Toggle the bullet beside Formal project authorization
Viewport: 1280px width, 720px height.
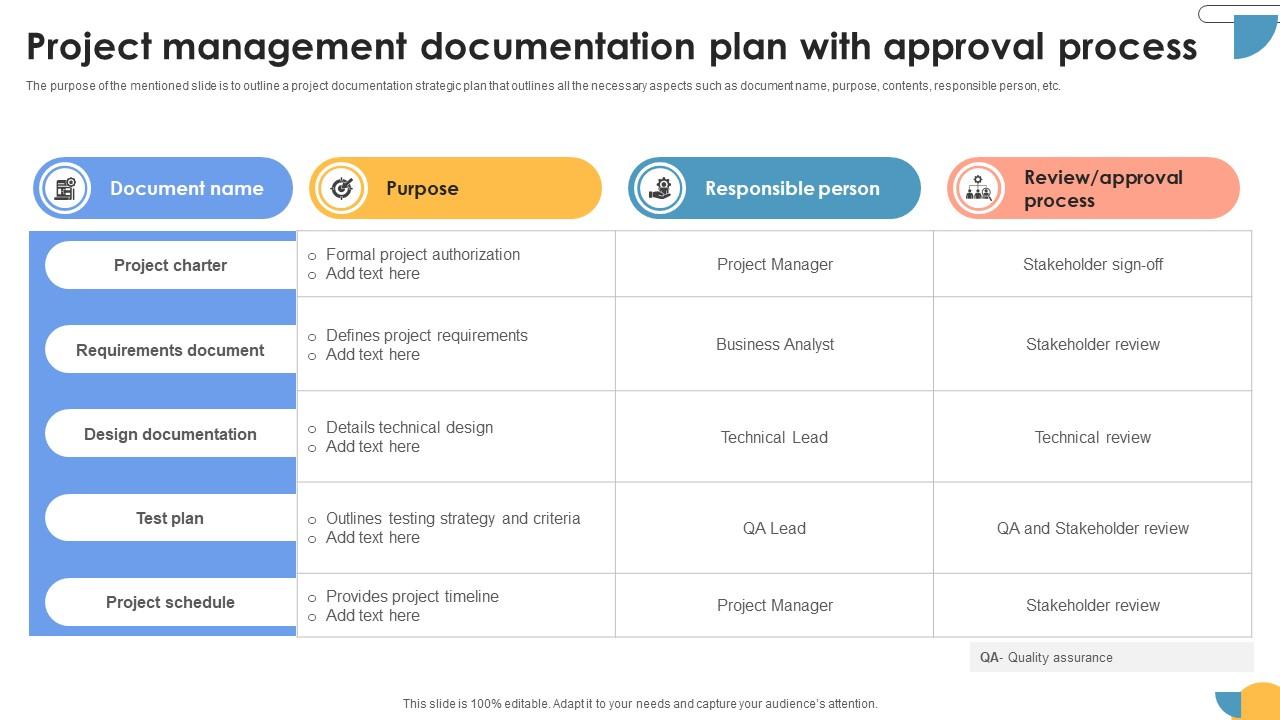[311, 255]
